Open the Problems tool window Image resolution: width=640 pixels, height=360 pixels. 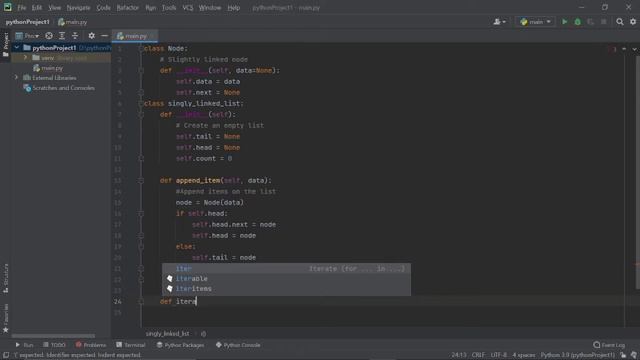coord(91,345)
